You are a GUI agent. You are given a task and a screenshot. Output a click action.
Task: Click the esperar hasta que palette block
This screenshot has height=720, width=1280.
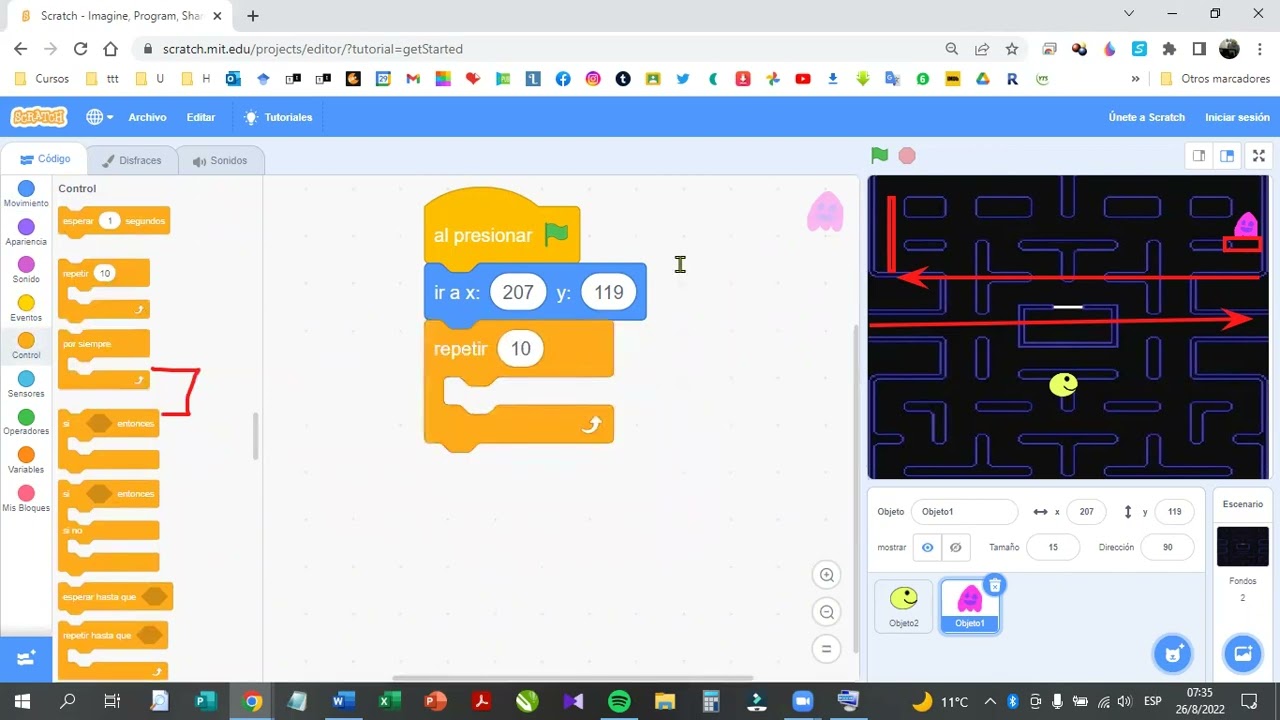(x=115, y=597)
